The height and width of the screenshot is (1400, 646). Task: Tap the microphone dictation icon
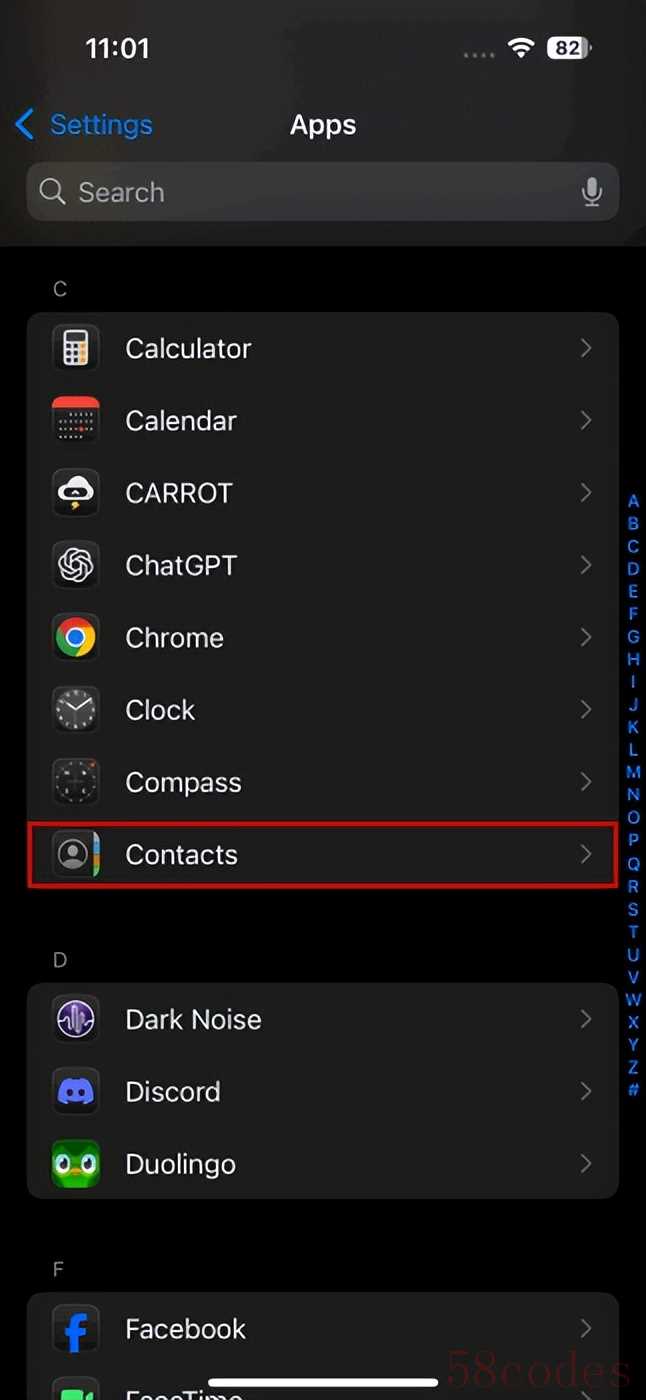pos(592,192)
